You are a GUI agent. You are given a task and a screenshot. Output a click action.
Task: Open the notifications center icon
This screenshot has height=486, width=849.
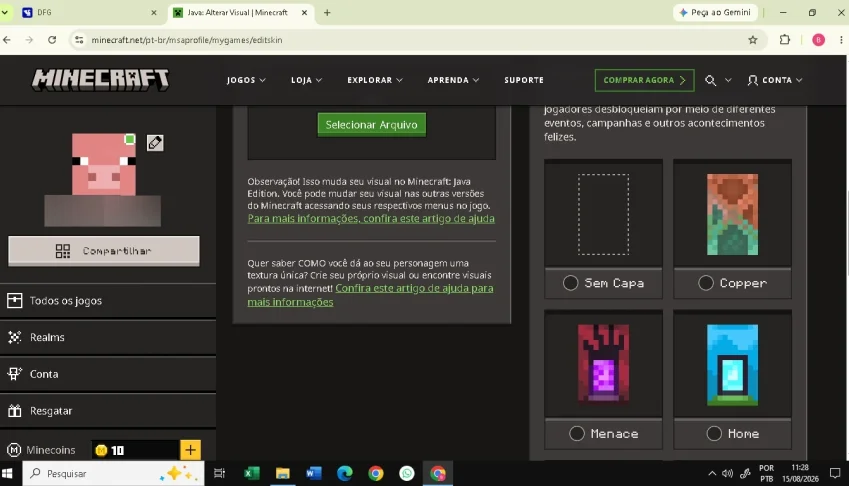click(835, 474)
